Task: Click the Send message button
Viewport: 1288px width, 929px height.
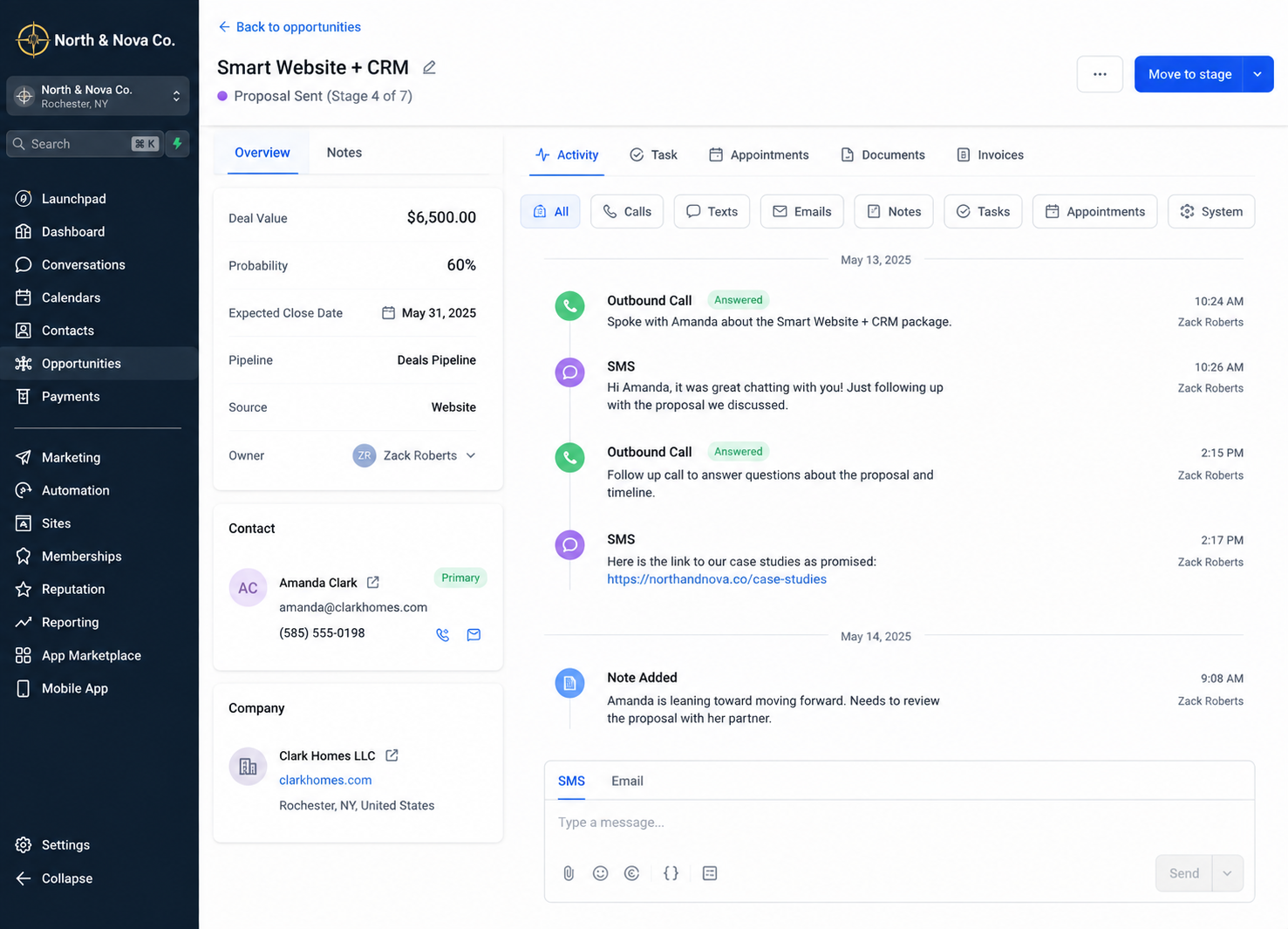Action: click(1184, 873)
